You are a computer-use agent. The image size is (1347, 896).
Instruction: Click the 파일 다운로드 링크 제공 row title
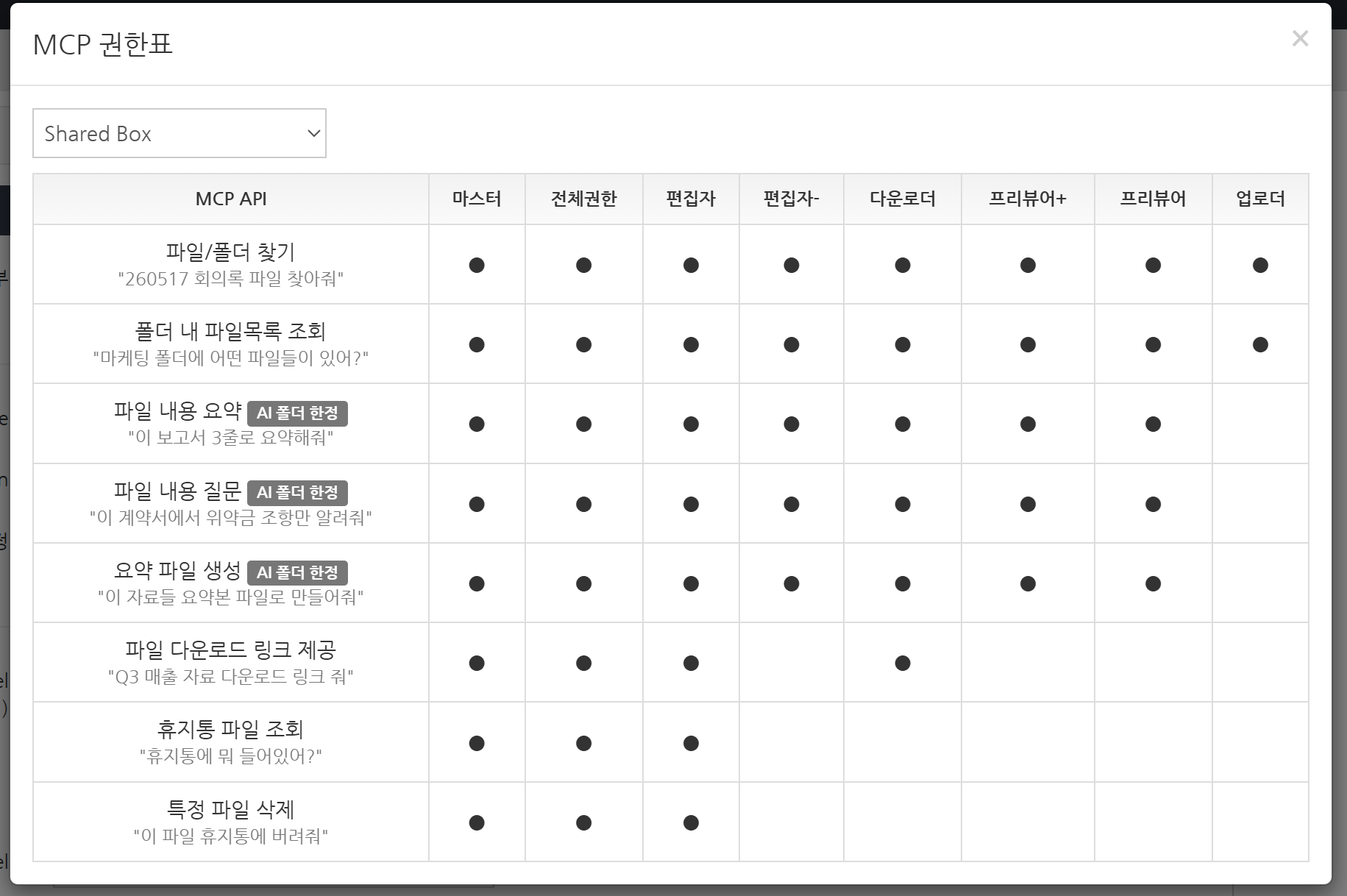(x=231, y=650)
